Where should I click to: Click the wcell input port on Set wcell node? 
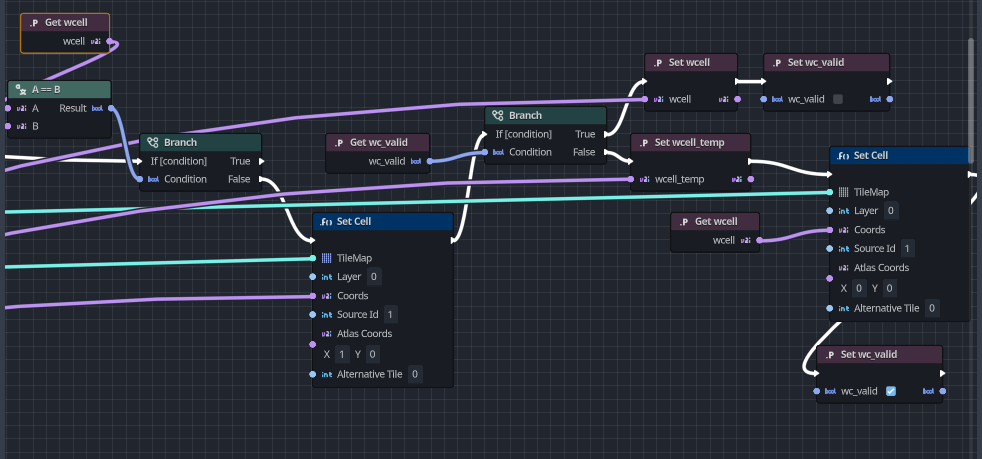pyautogui.click(x=645, y=99)
